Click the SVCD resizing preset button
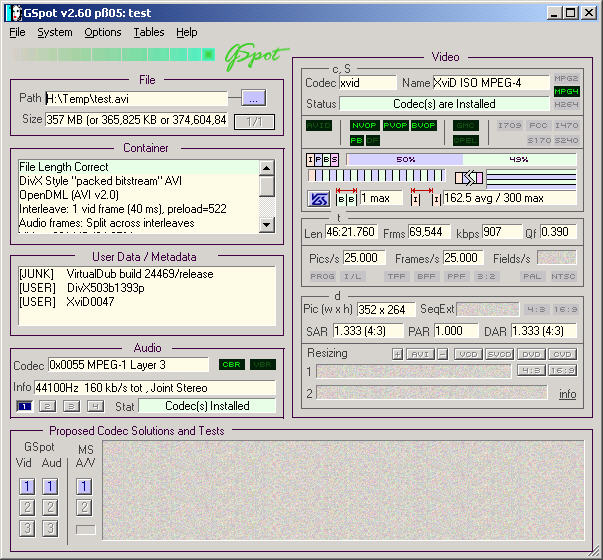Image resolution: width=603 pixels, height=560 pixels. pos(500,354)
